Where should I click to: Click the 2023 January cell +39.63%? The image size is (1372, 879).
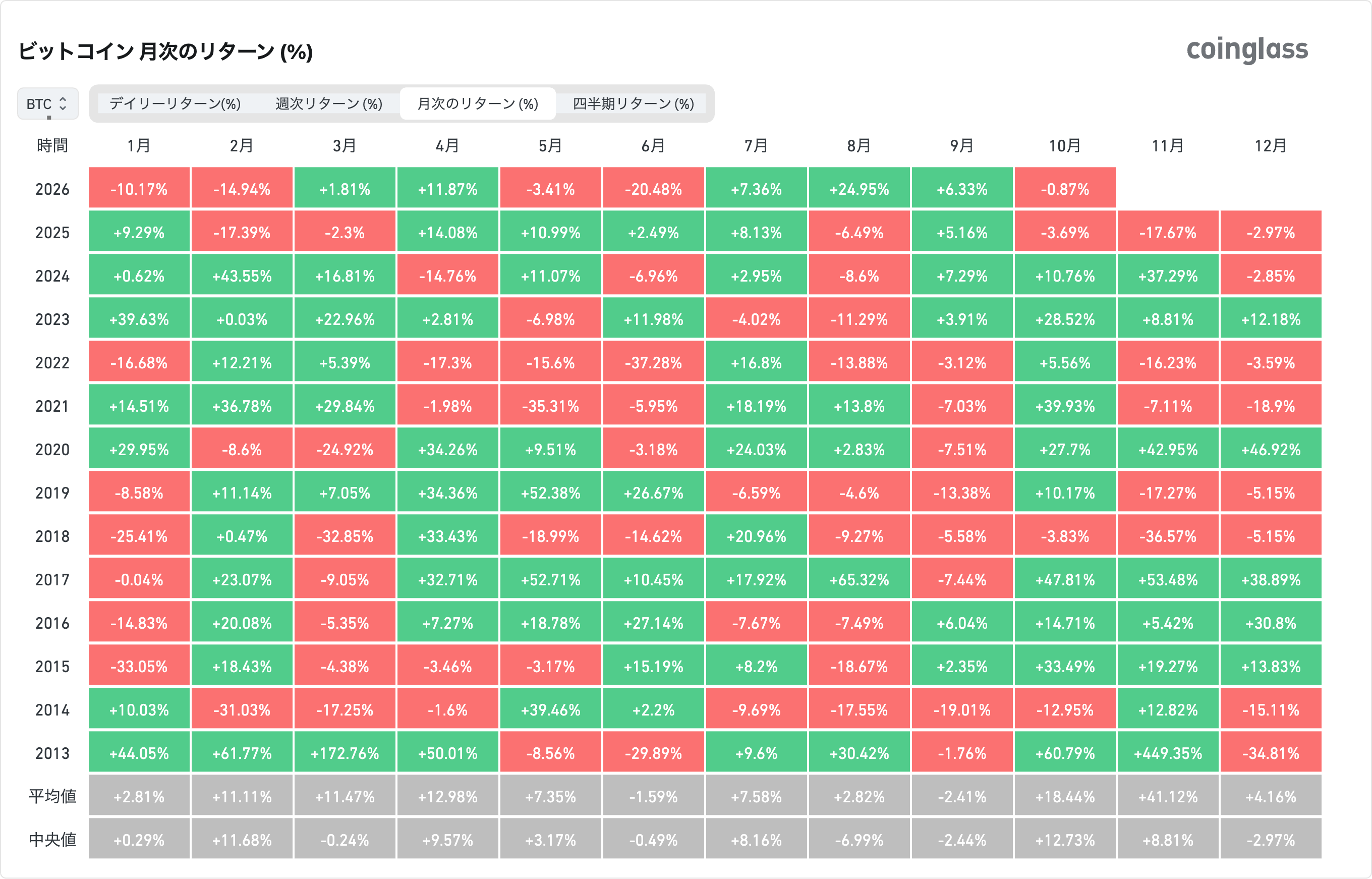click(x=139, y=318)
